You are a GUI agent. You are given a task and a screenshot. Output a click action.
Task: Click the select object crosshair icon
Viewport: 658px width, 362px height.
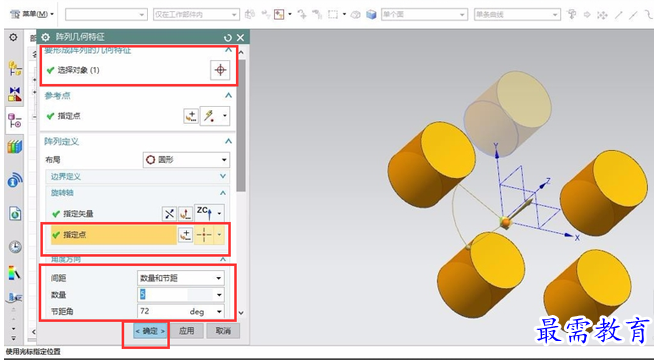[220, 70]
